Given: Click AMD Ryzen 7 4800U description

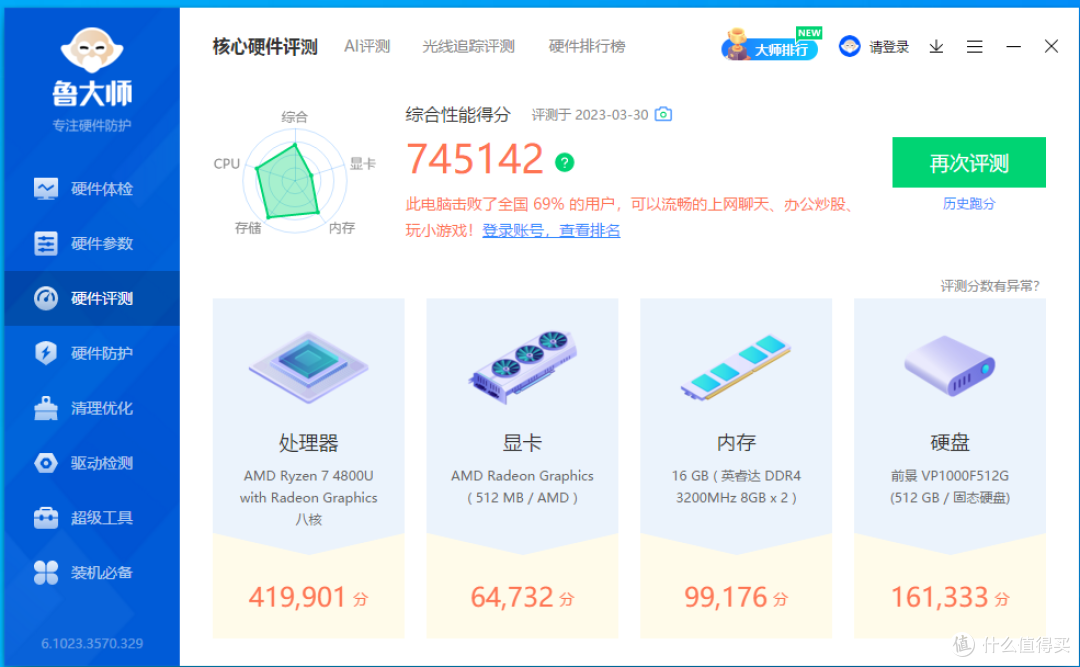Looking at the screenshot, I should (308, 497).
